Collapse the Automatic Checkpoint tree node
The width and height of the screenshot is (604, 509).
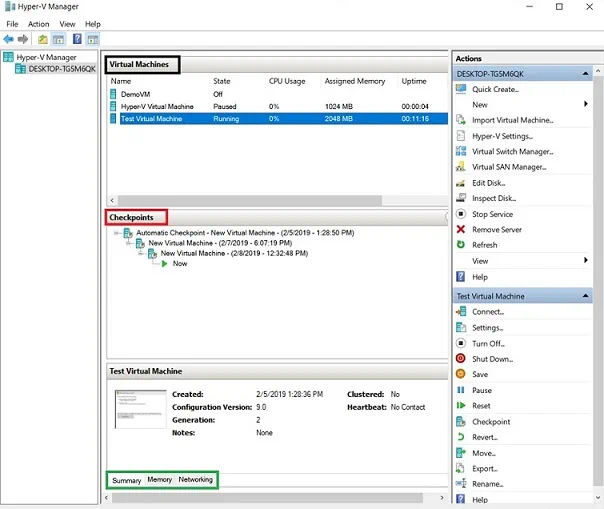click(x=118, y=233)
